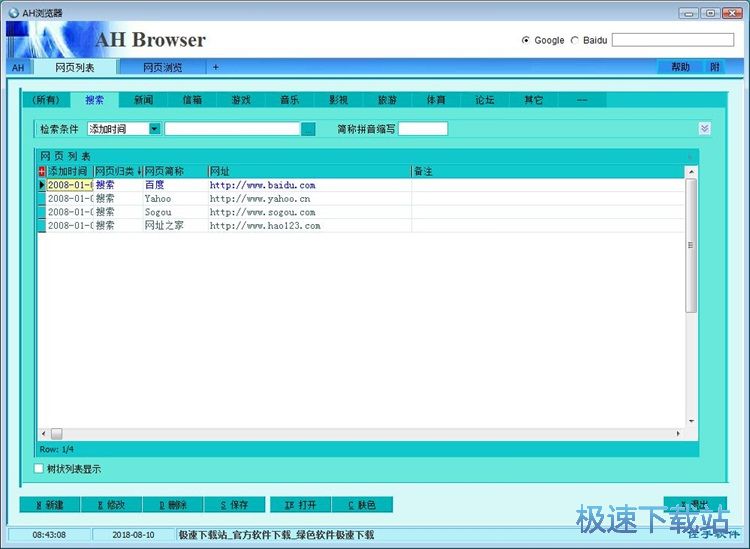Select the 影视 category tab
750x549 pixels.
(338, 100)
